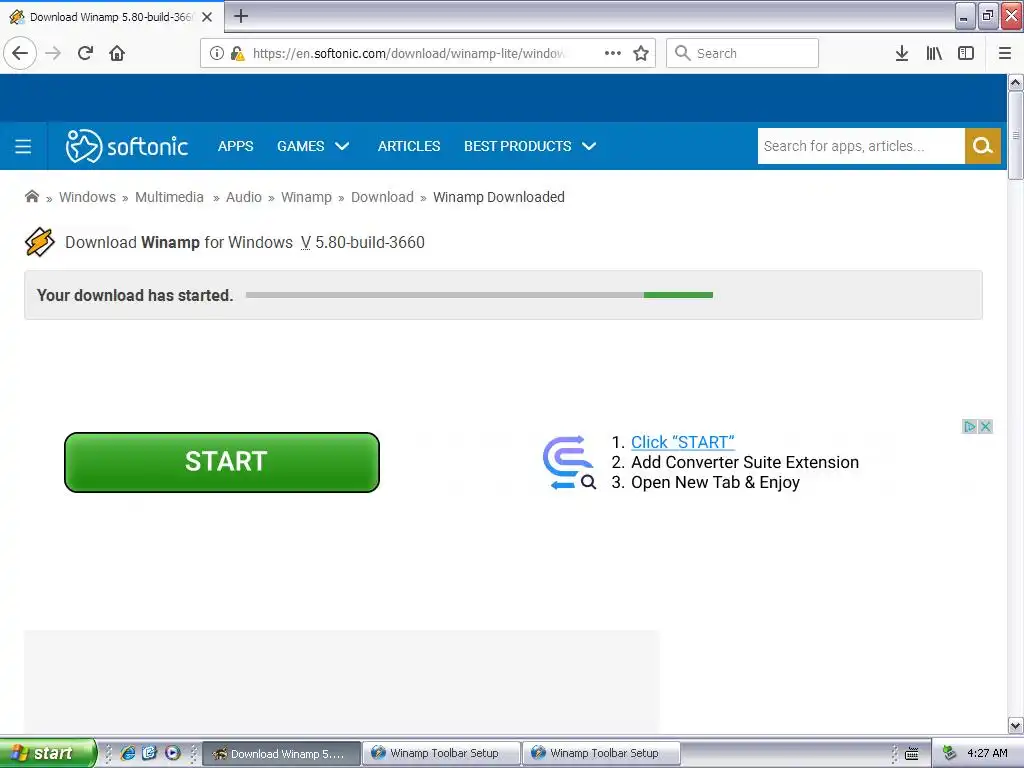This screenshot has width=1024, height=768.
Task: Click the breadcrumb home icon
Action: 31,197
